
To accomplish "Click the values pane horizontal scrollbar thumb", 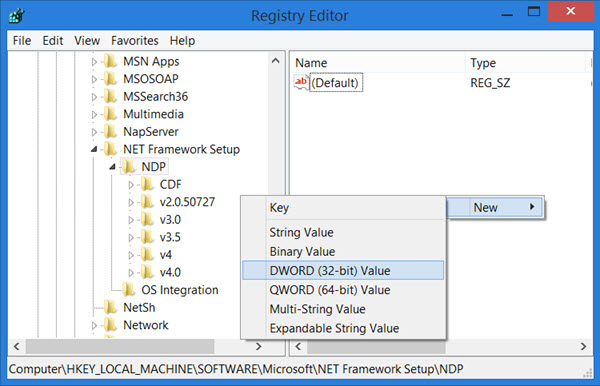I will [x=376, y=347].
